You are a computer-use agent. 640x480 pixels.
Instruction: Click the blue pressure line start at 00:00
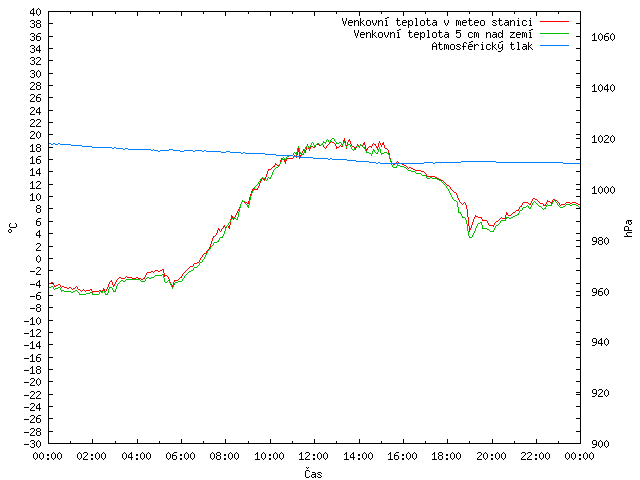tap(49, 144)
